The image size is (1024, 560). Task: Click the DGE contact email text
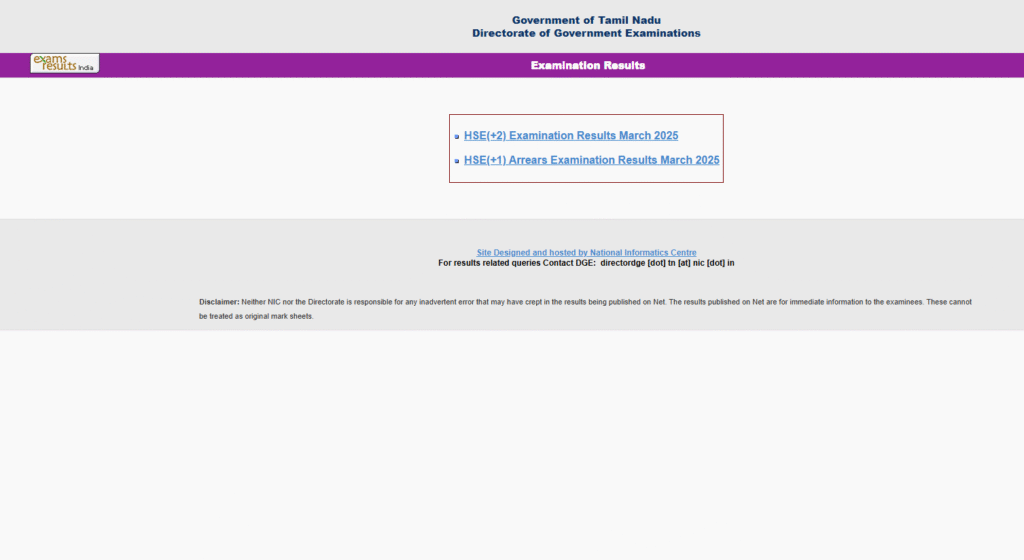[667, 263]
